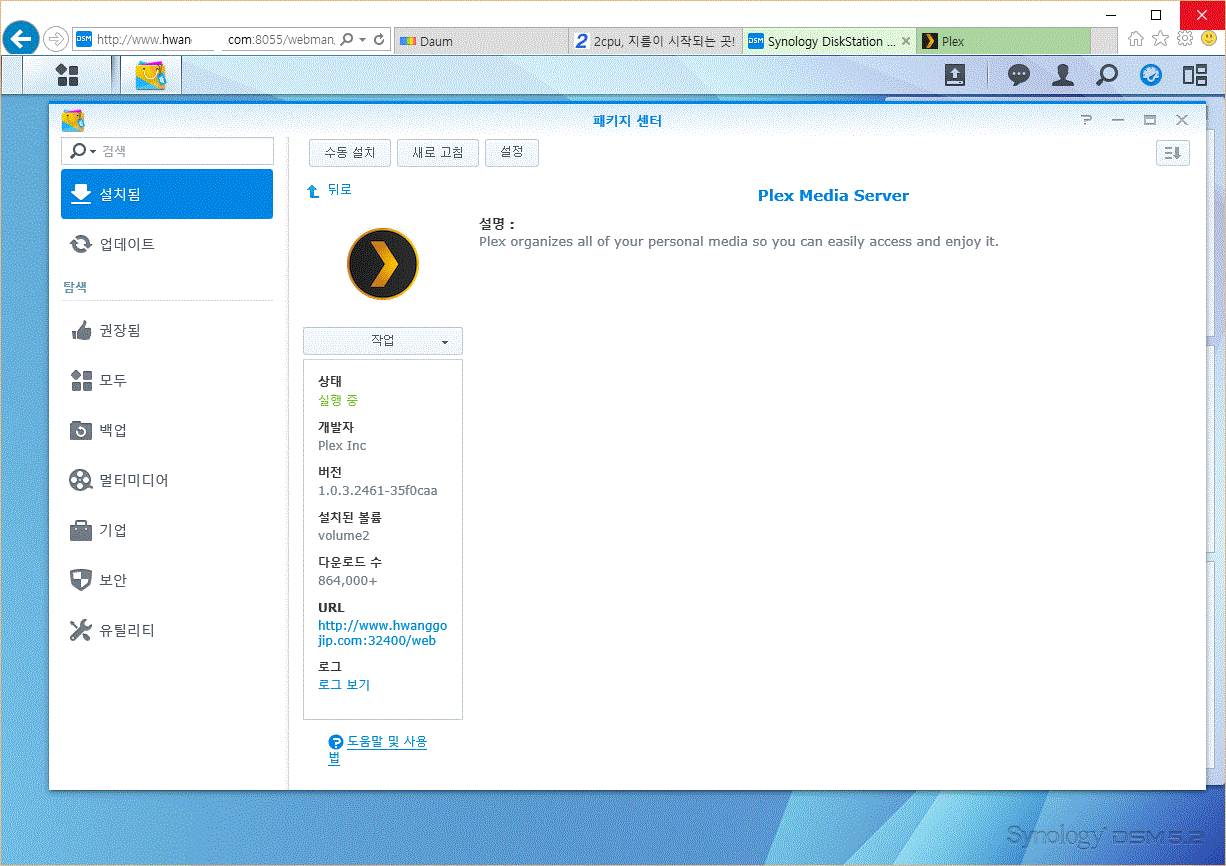Screen dimensions: 1226x866
Task: Expand the 작업 action dropdown
Action: pyautogui.click(x=383, y=341)
